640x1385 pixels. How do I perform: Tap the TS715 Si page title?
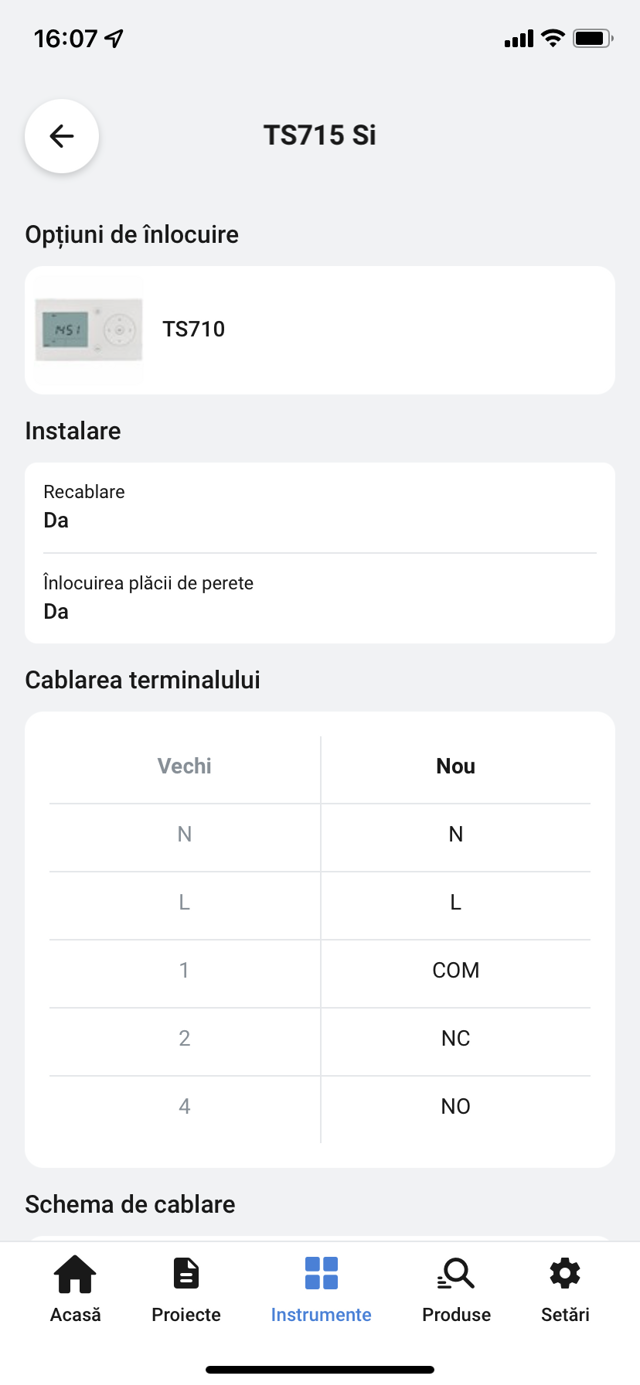coord(320,135)
